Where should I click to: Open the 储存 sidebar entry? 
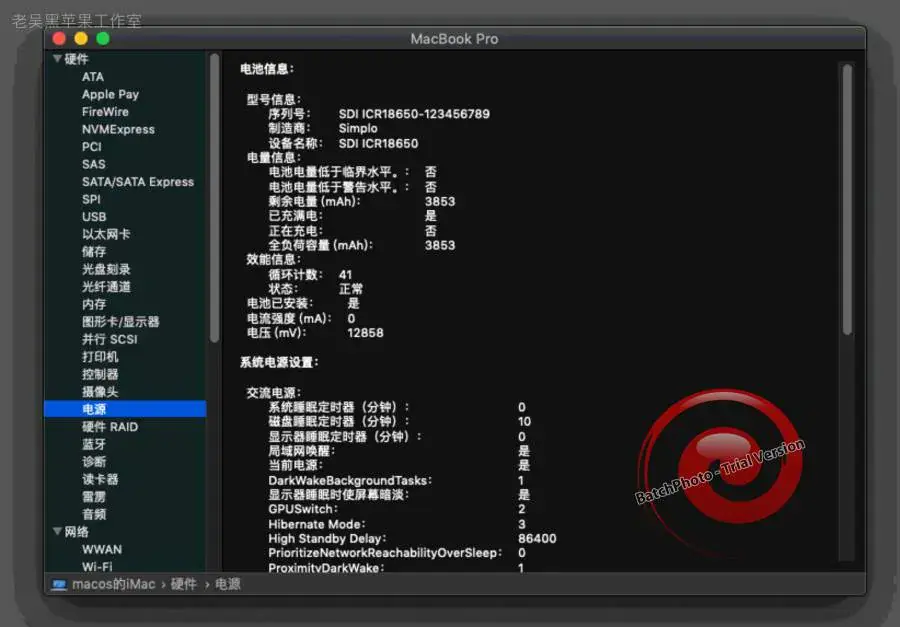tap(94, 251)
